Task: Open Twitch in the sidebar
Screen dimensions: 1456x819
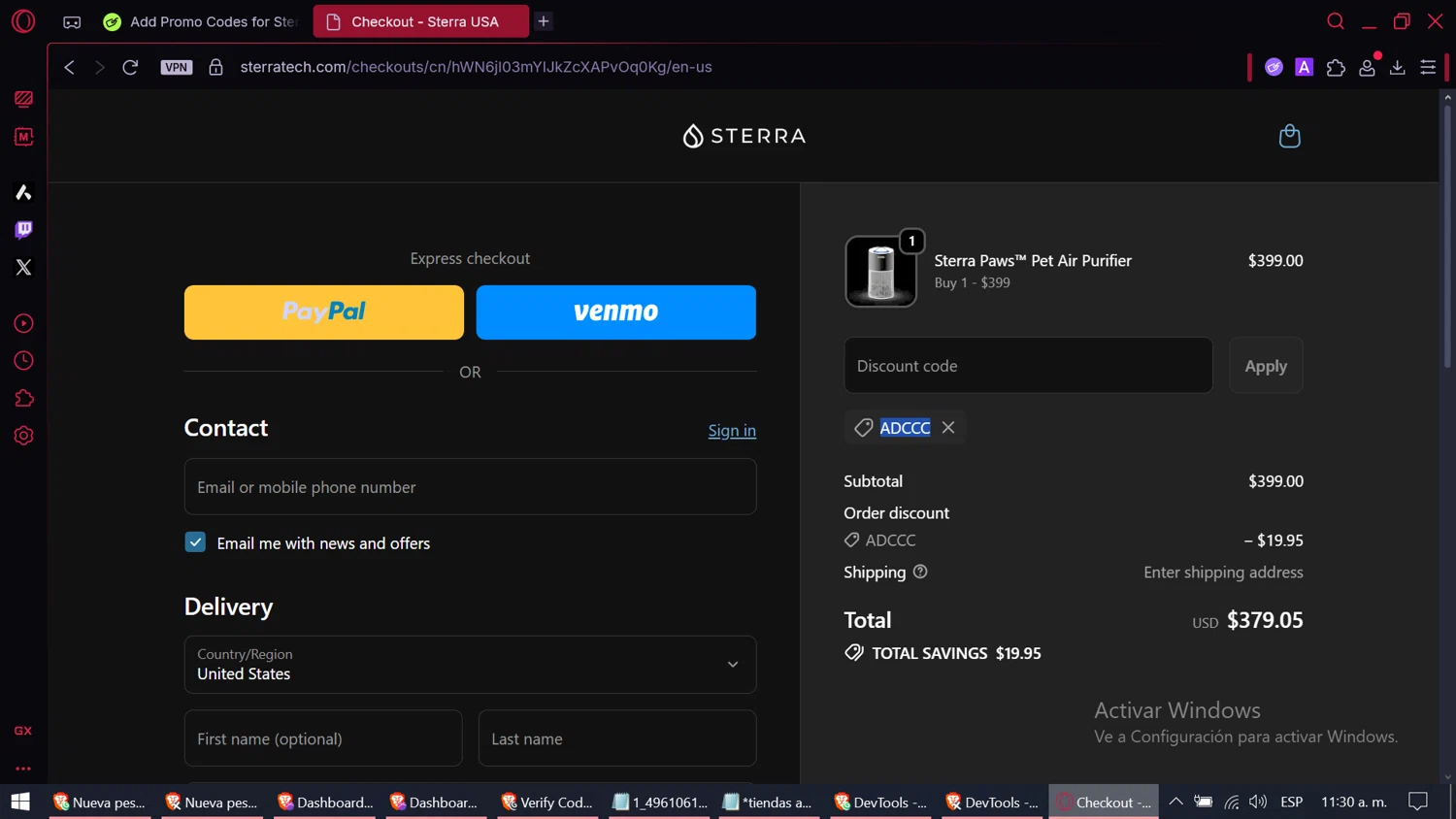Action: coord(23,230)
